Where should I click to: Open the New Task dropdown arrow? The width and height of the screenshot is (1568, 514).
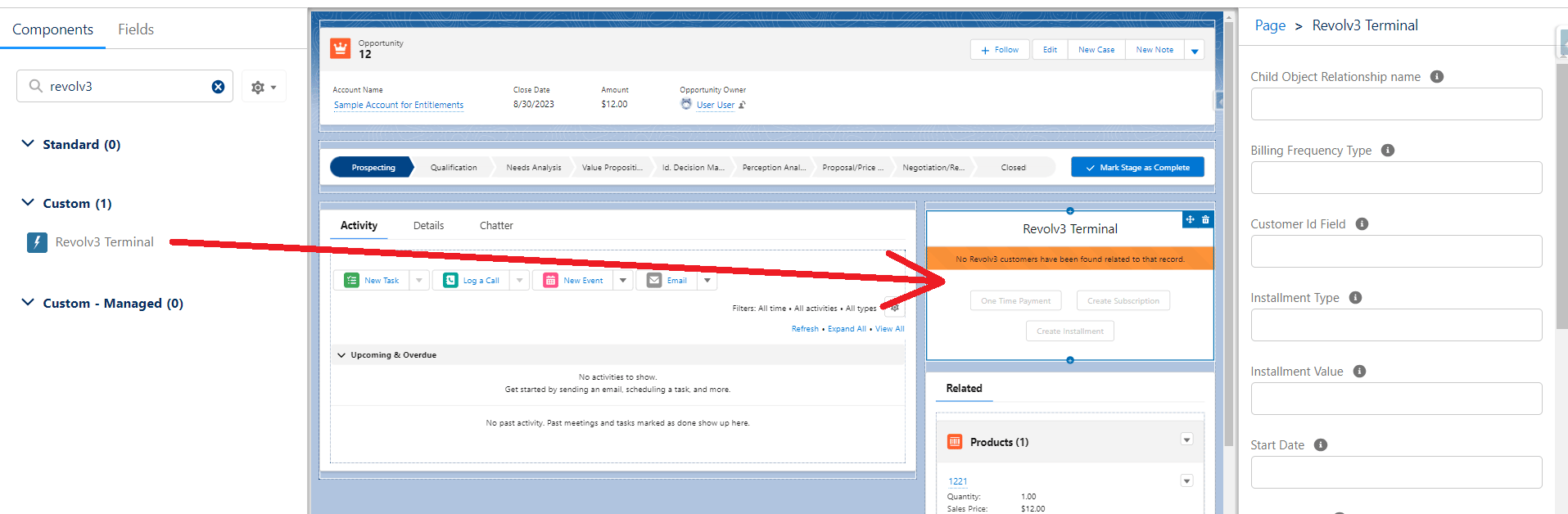click(x=419, y=280)
